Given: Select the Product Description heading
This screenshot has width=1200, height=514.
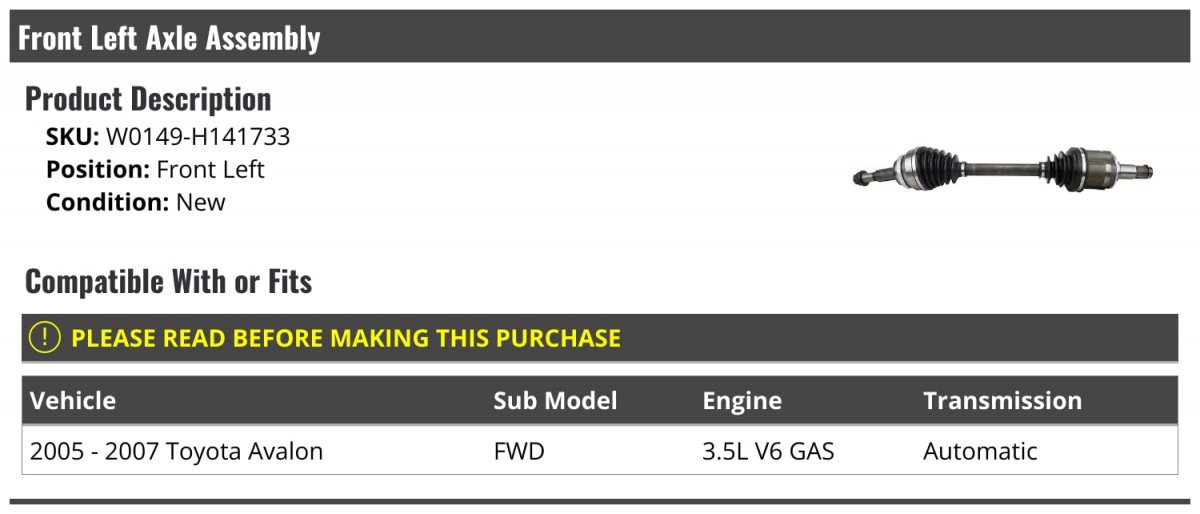Looking at the screenshot, I should click(148, 99).
